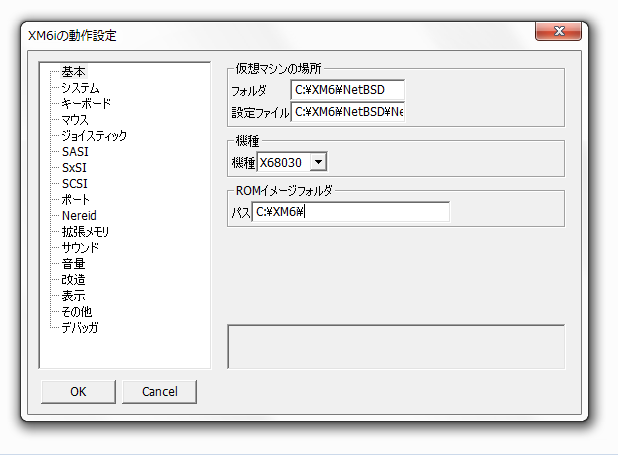The width and height of the screenshot is (618, 455).
Task: Close the XM6iの動作設定 dialog
Action: click(558, 31)
